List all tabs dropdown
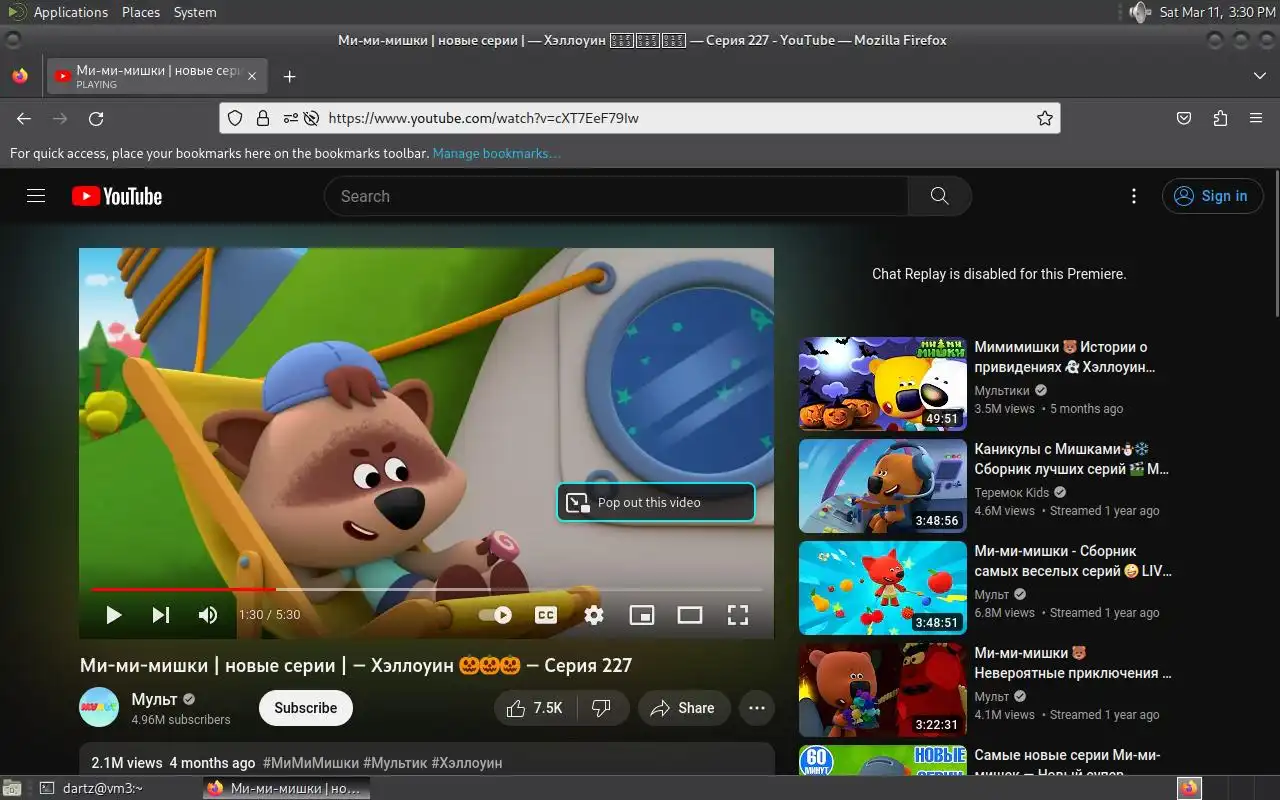Screen dimensions: 1280x800 [x=1259, y=76]
